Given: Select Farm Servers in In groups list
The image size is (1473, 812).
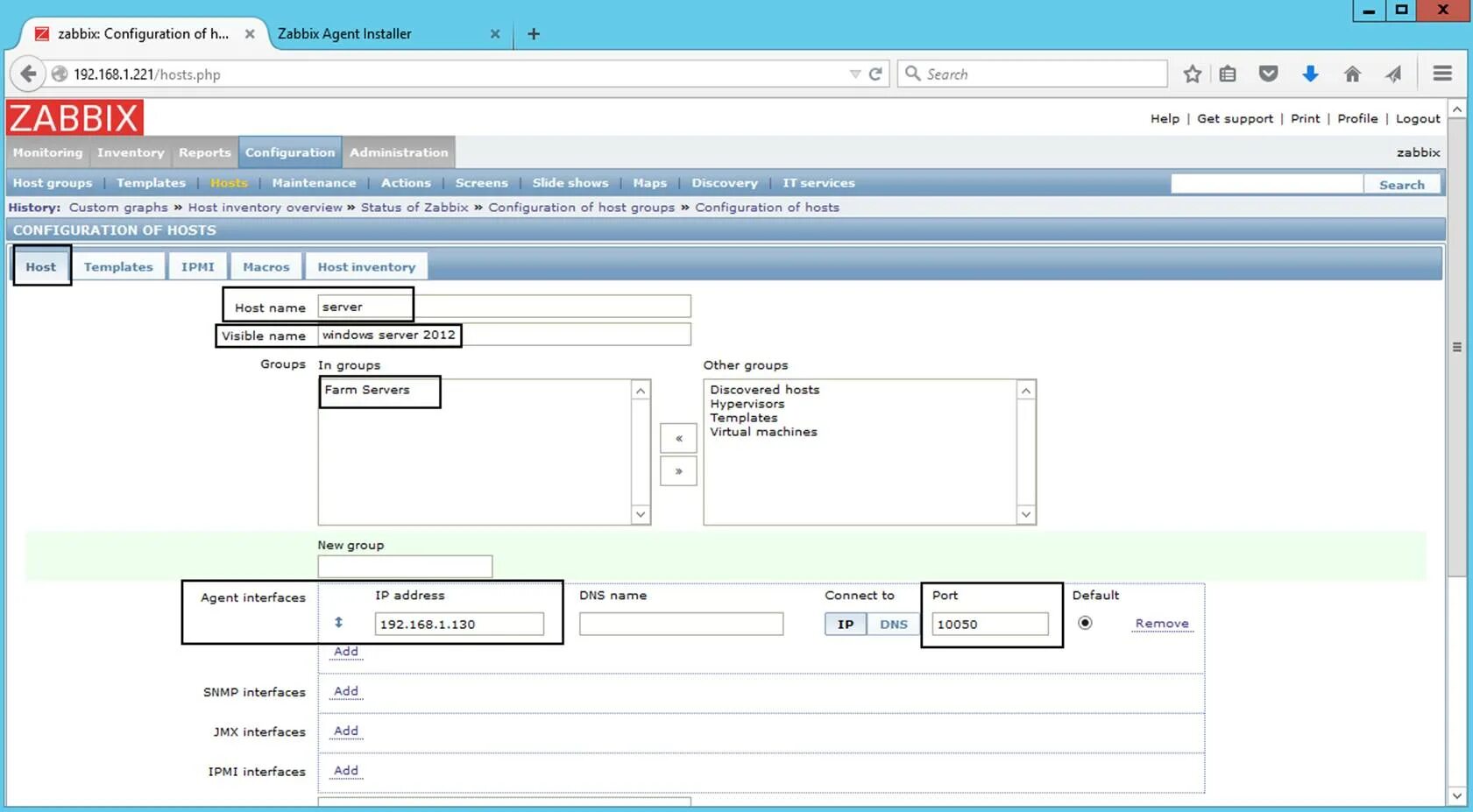Looking at the screenshot, I should pyautogui.click(x=367, y=390).
